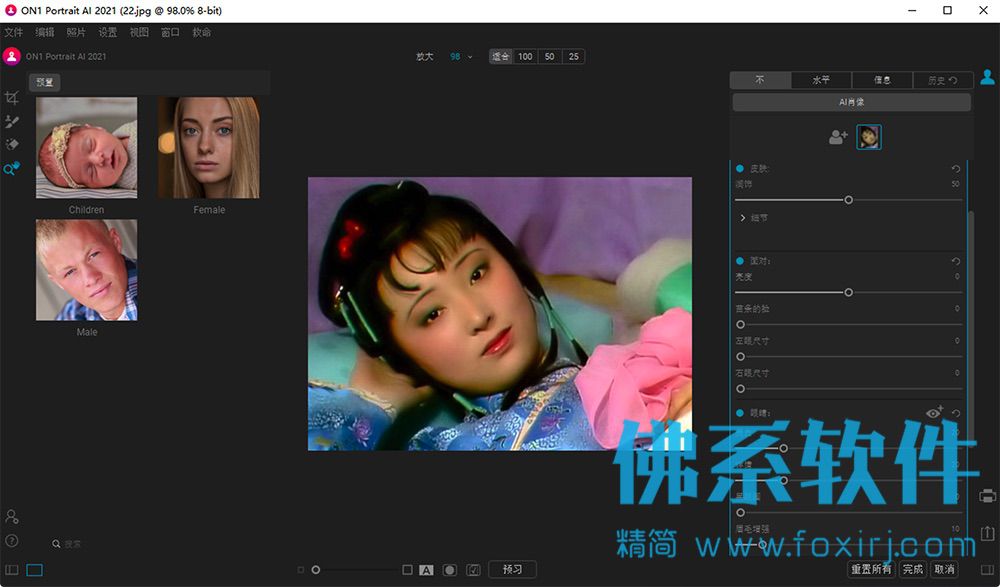Click the search magnifier icon in presets panel
Viewport: 1000px width, 587px height.
pos(56,544)
